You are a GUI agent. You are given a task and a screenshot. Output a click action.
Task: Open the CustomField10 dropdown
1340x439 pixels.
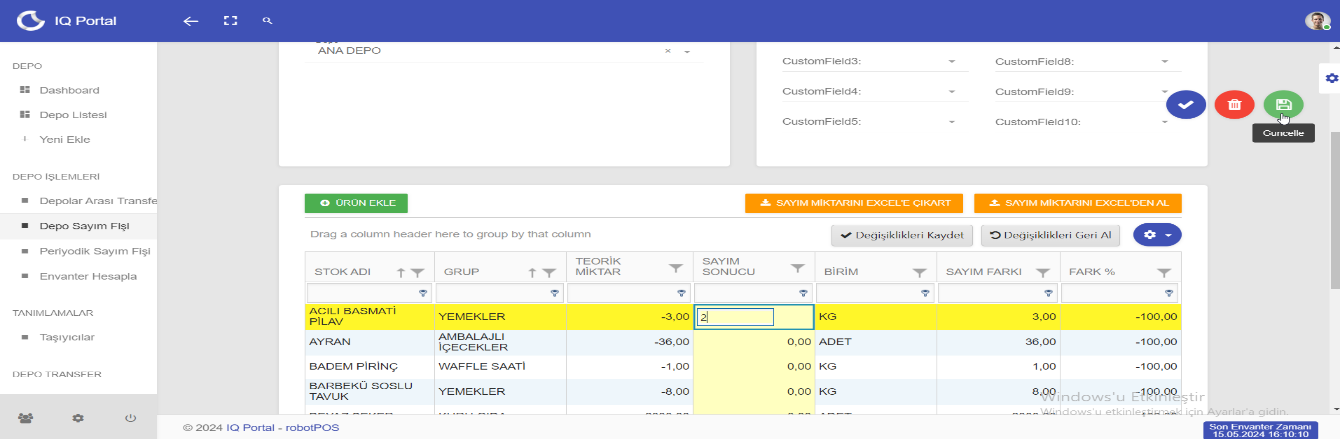(x=1165, y=122)
